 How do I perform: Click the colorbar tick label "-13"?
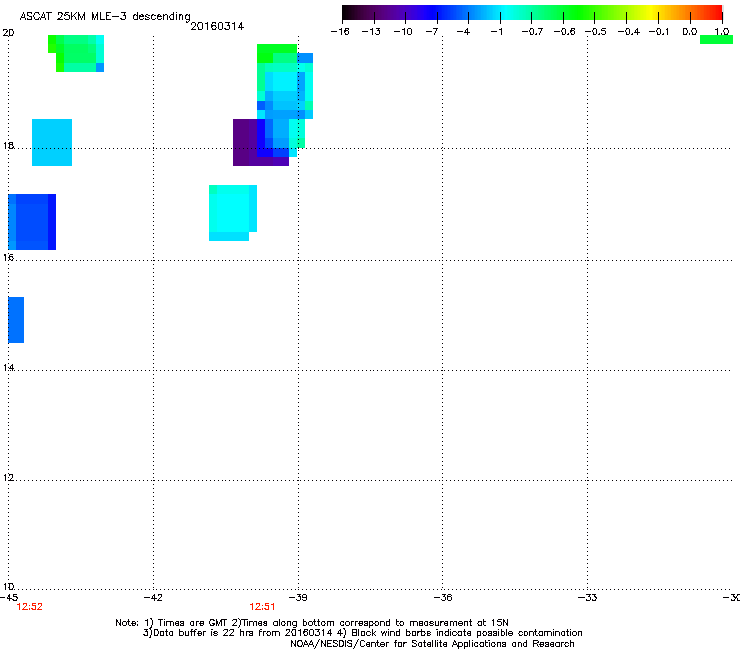[371, 32]
